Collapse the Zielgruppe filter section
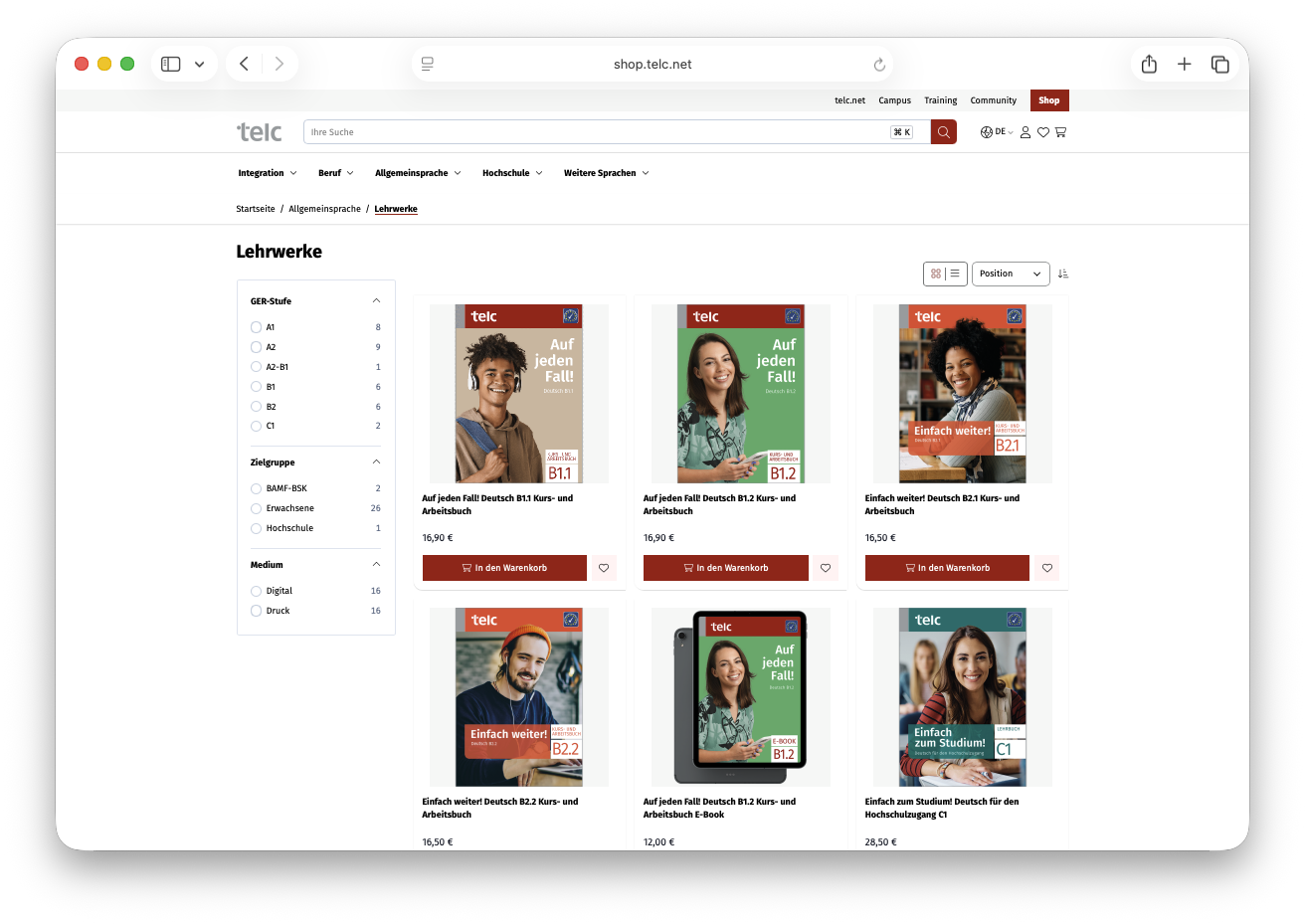Screen dimensions: 1305x924 pyautogui.click(x=376, y=462)
